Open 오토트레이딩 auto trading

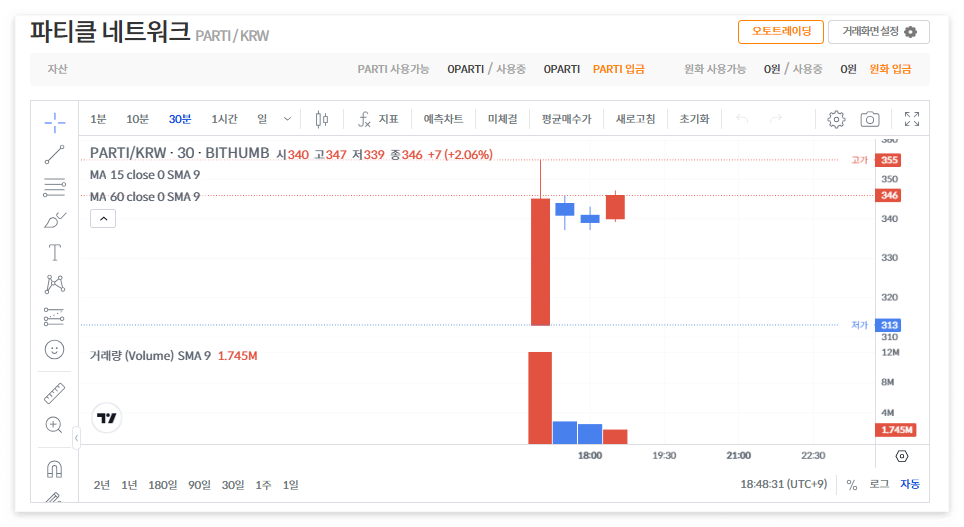coord(781,31)
